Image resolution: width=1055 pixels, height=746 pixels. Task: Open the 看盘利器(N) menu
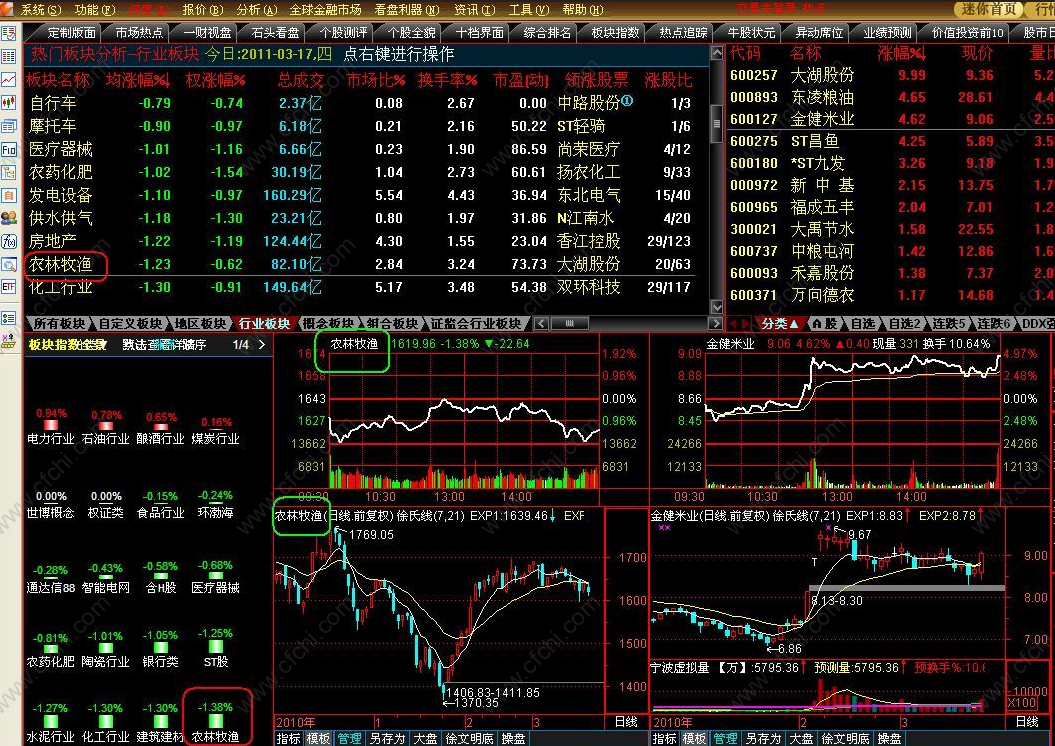click(x=406, y=9)
